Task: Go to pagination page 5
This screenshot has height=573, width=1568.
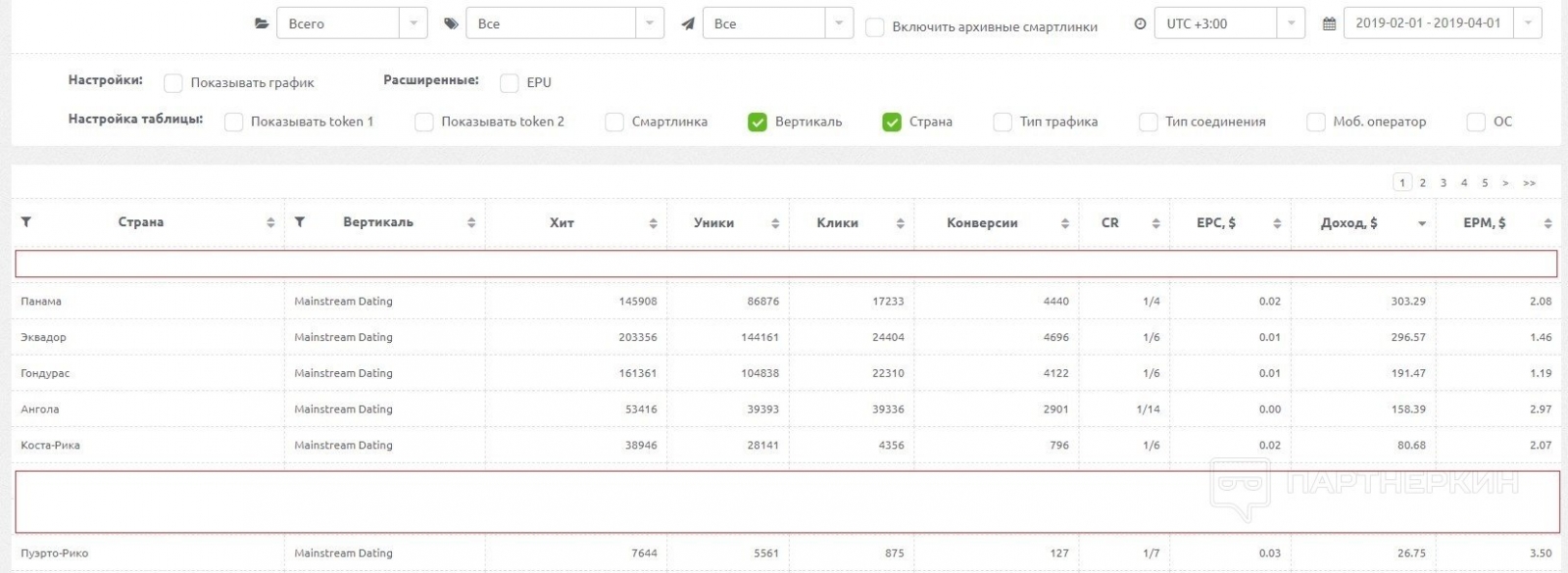Action: pos(1485,182)
